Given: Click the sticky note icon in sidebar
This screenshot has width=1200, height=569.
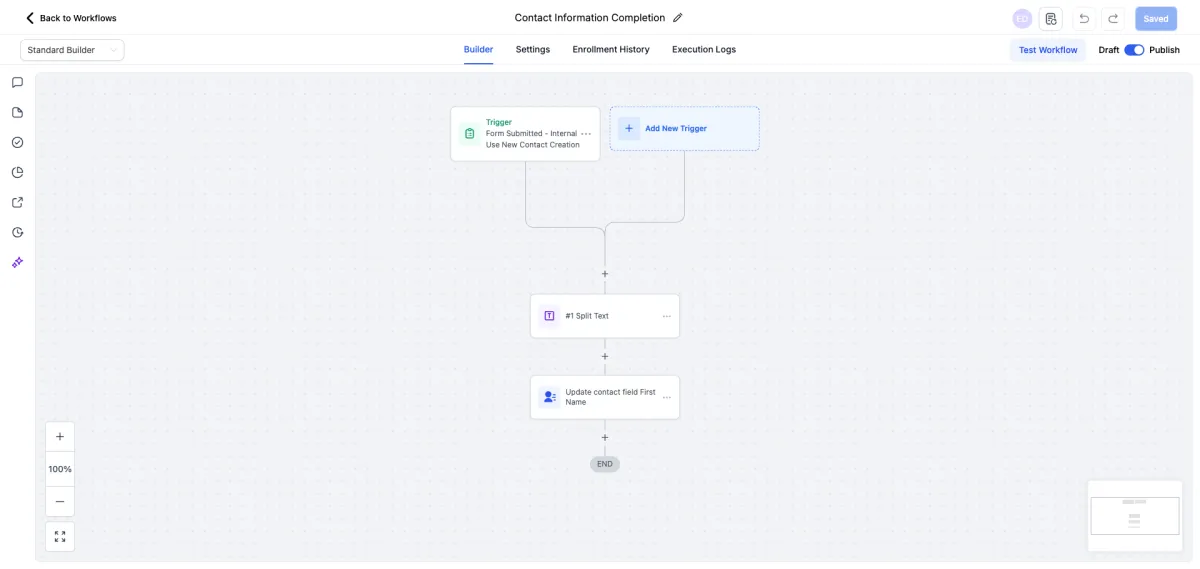Looking at the screenshot, I should point(17,113).
